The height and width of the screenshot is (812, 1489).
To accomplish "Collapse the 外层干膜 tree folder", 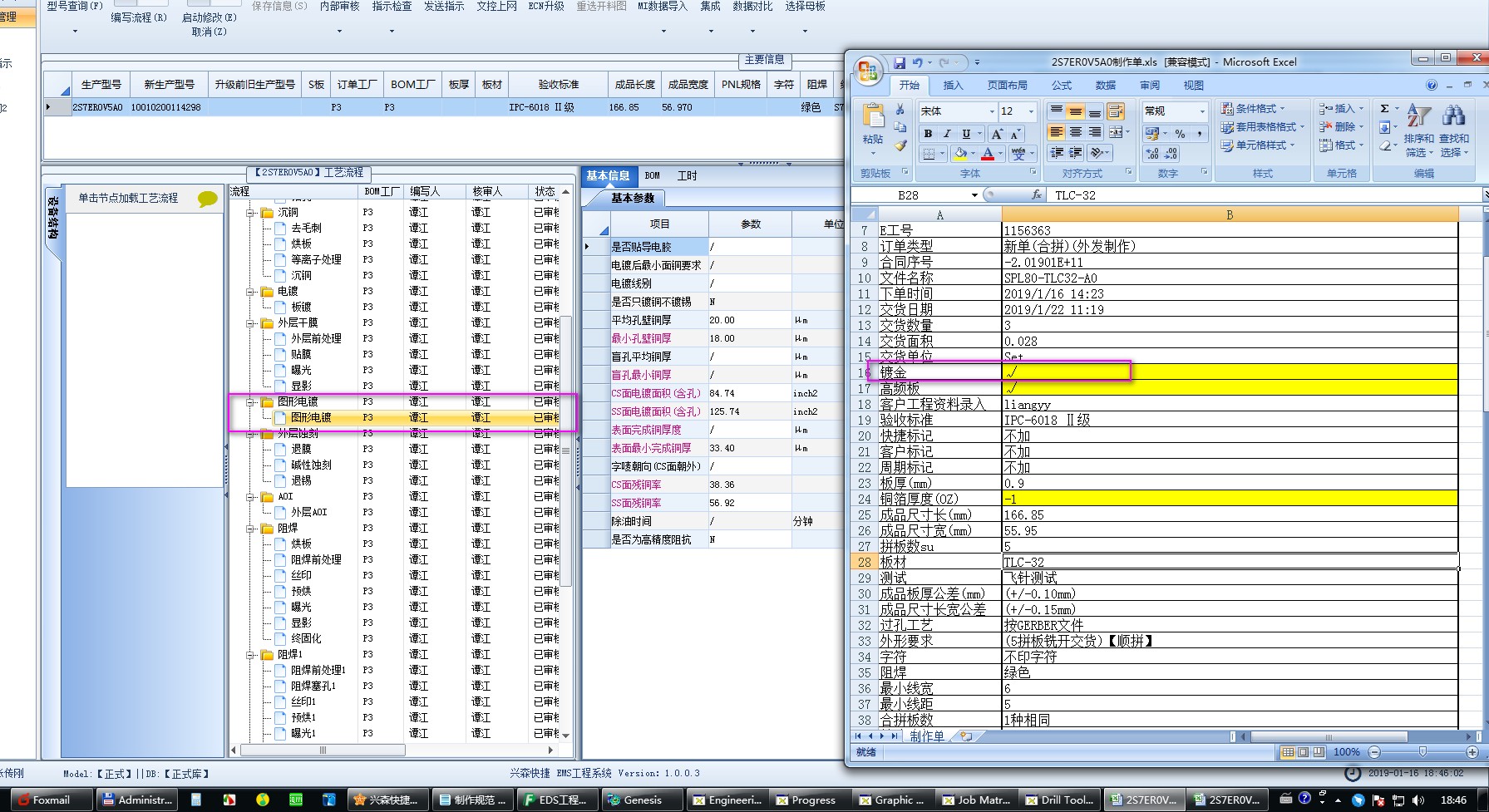I will coord(250,323).
